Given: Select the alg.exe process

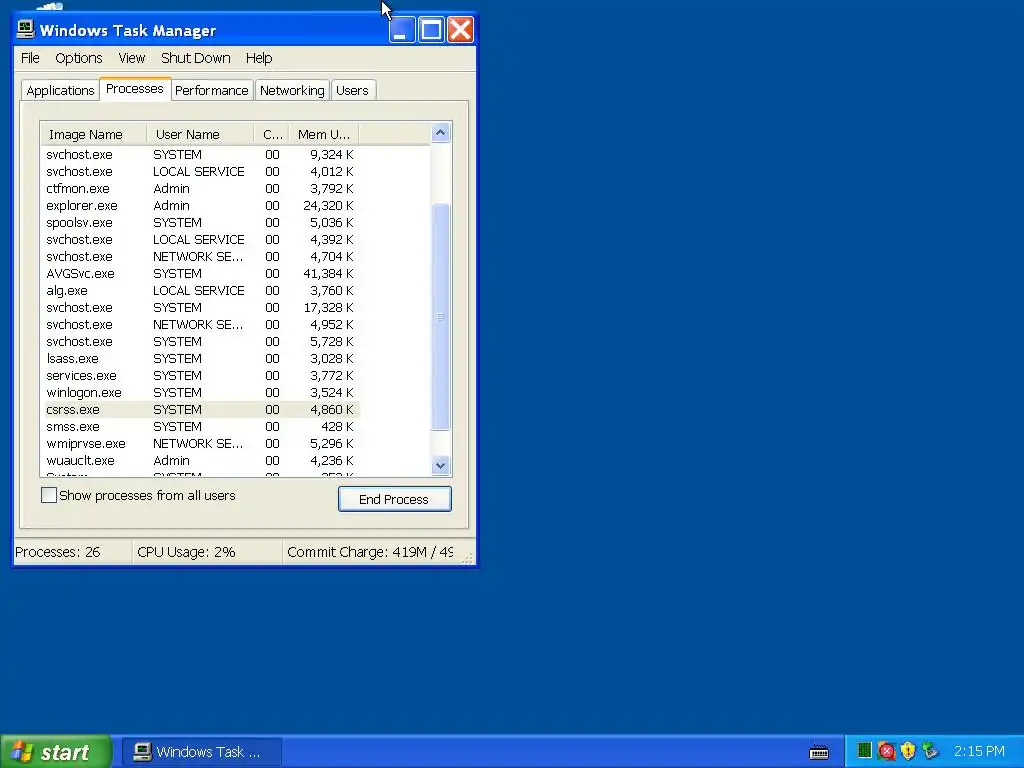Looking at the screenshot, I should pyautogui.click(x=200, y=291).
